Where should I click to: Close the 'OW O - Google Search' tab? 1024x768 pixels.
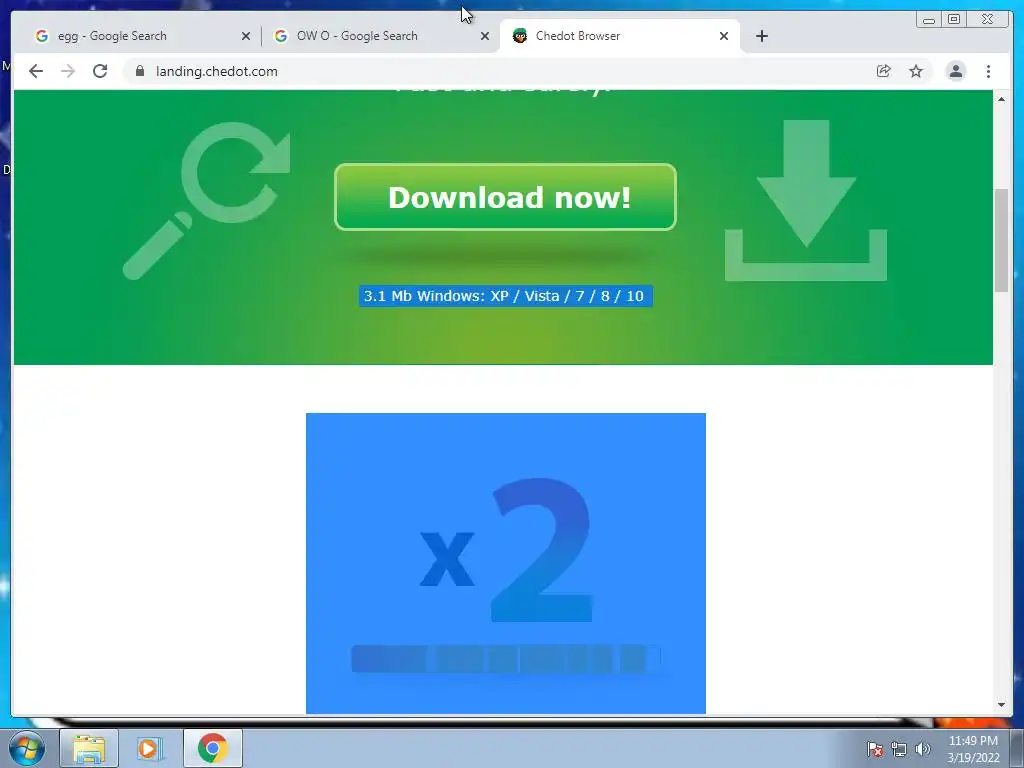pyautogui.click(x=485, y=36)
